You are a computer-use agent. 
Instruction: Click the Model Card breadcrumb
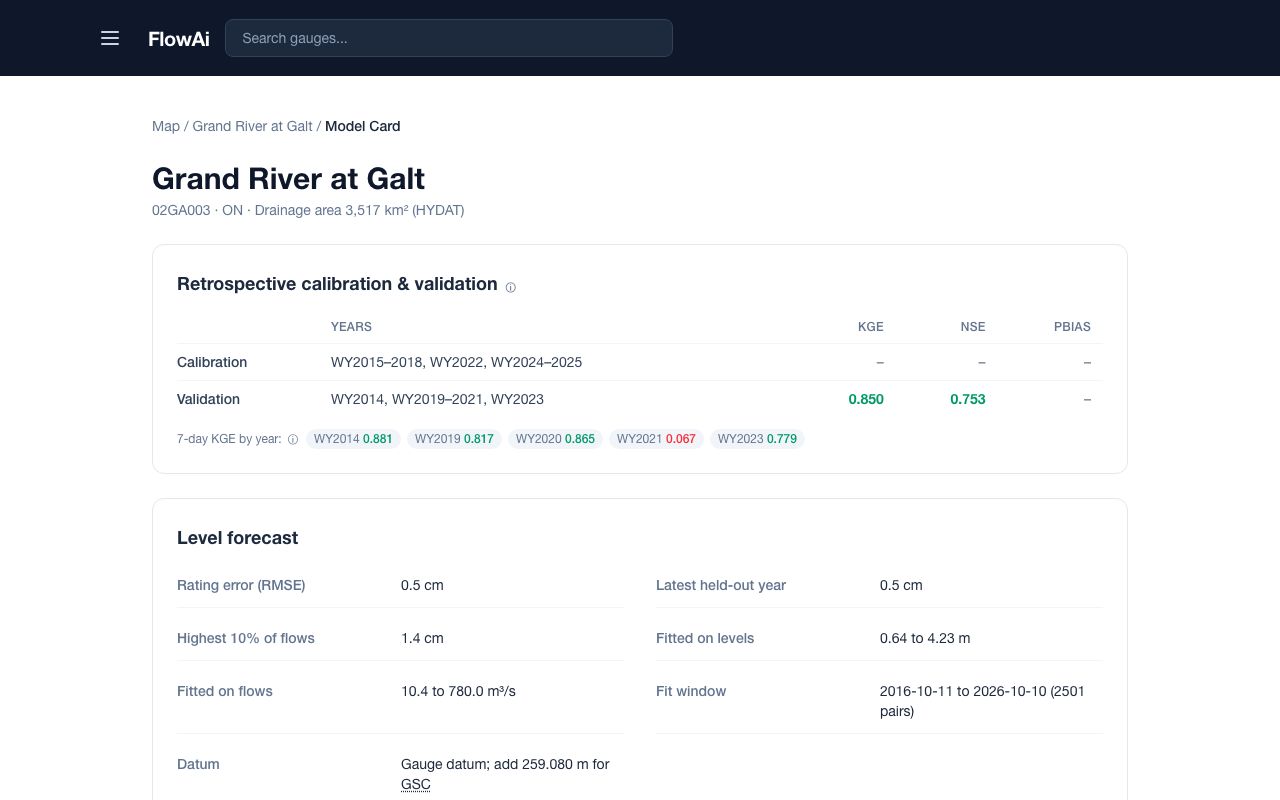coord(363,126)
